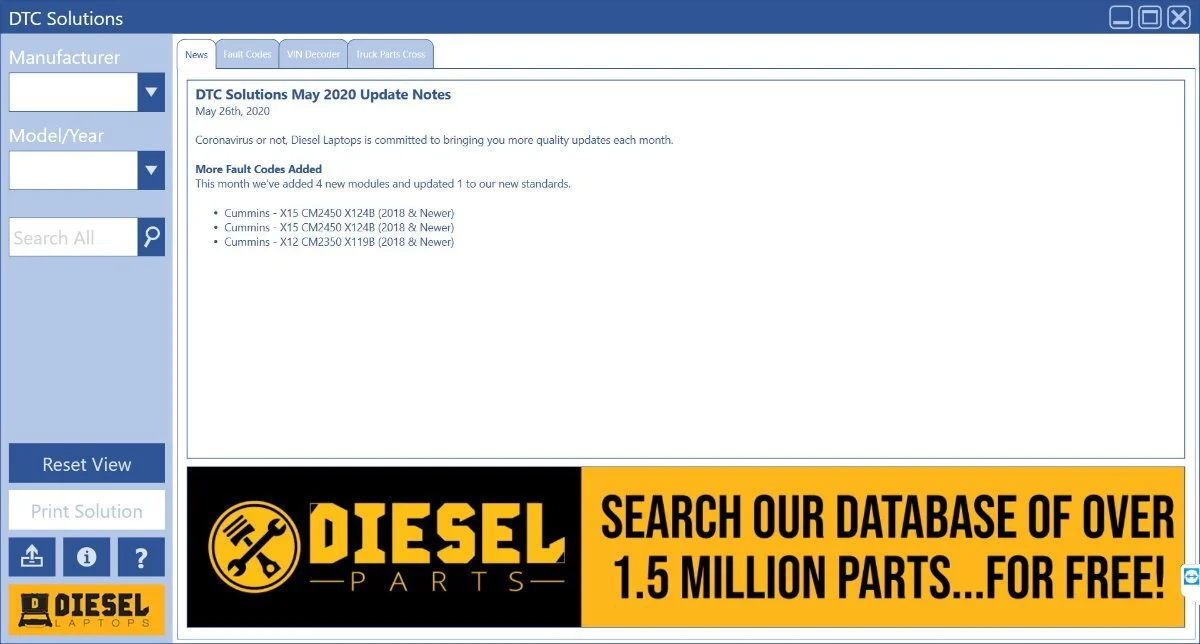
Task: Click the 'Manufacturer' label
Action: [x=64, y=57]
